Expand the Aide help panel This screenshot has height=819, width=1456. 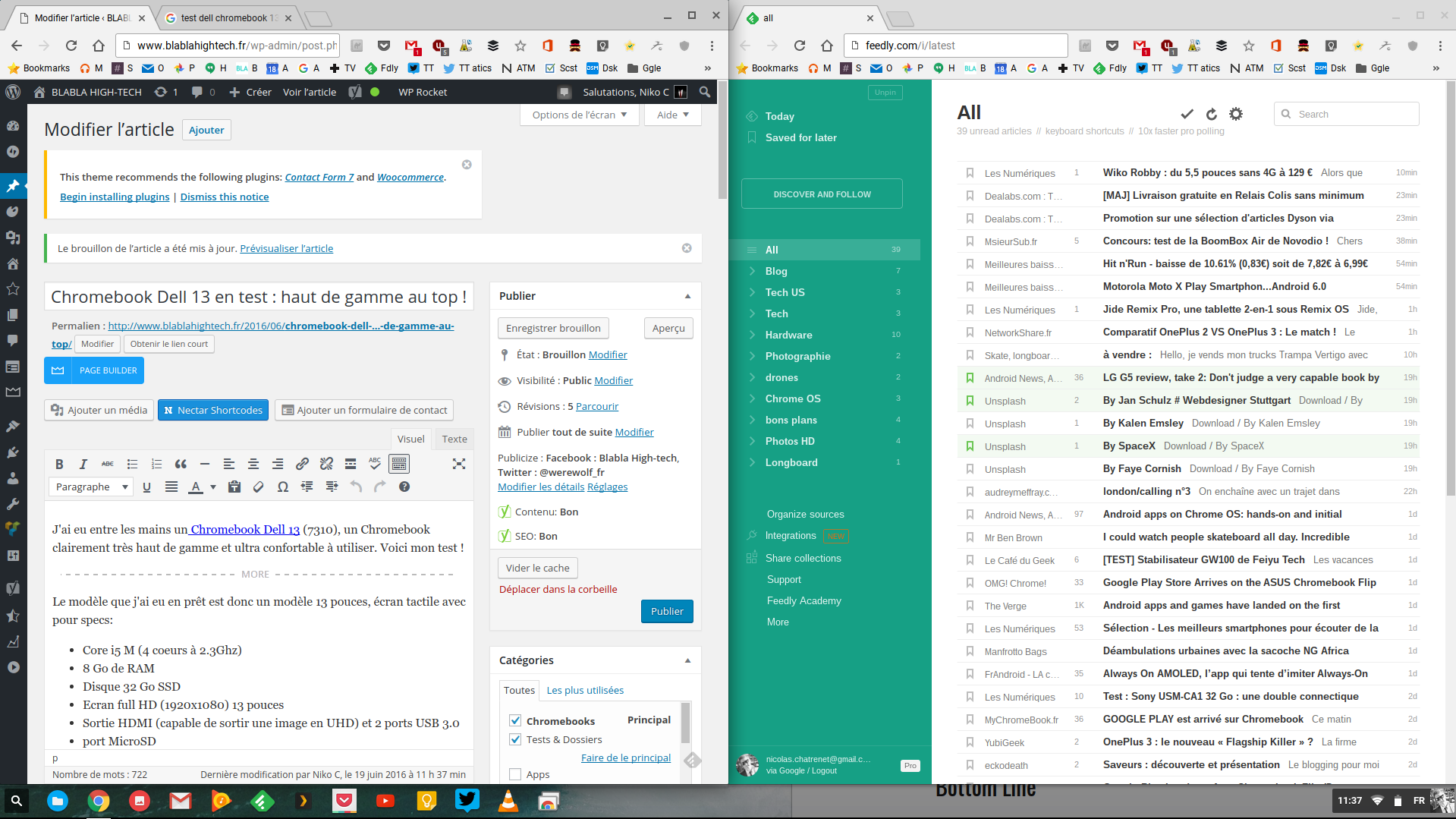tap(673, 115)
